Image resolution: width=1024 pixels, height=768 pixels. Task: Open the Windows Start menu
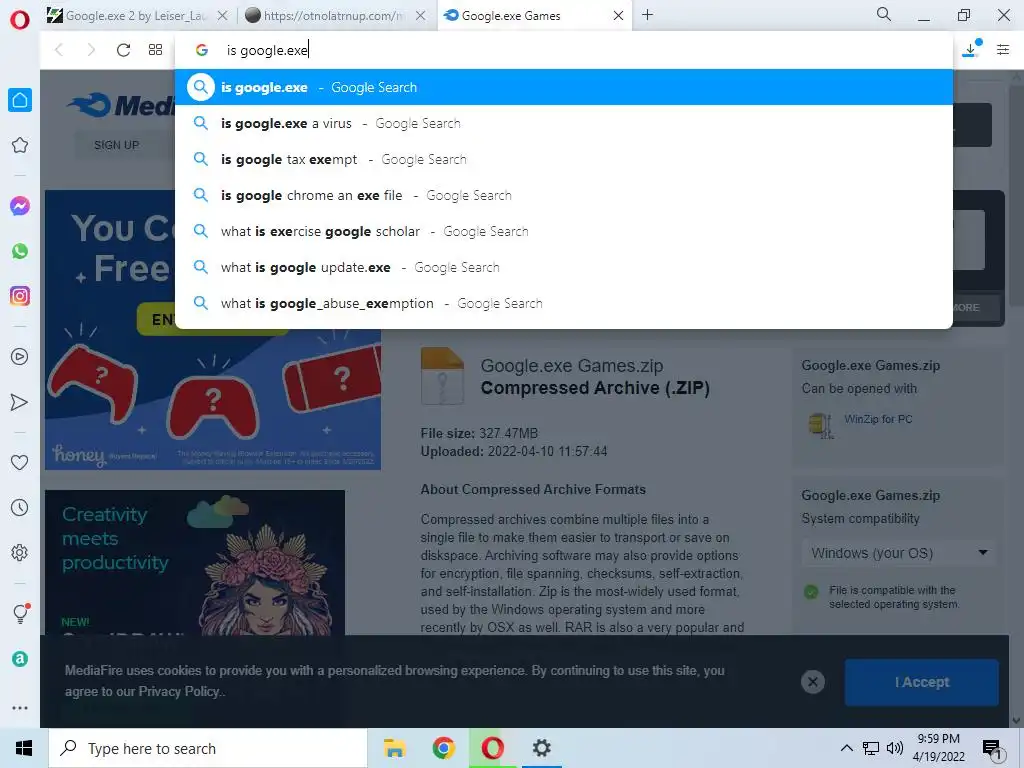coord(24,748)
